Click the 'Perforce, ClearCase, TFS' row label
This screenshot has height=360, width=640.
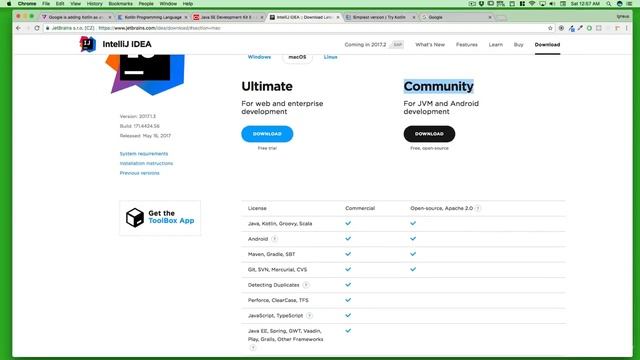coord(278,300)
